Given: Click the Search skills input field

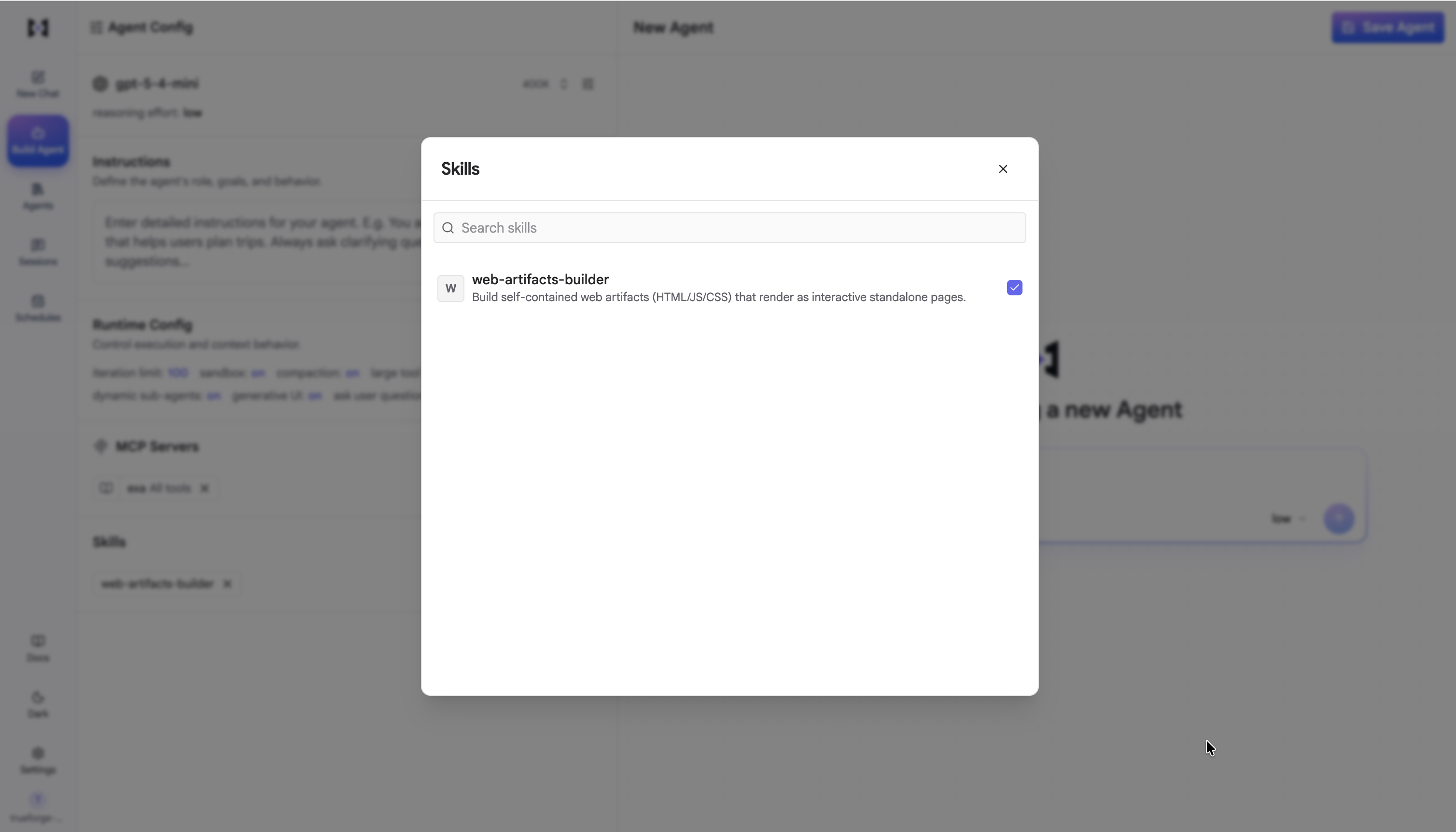Looking at the screenshot, I should click(x=730, y=227).
